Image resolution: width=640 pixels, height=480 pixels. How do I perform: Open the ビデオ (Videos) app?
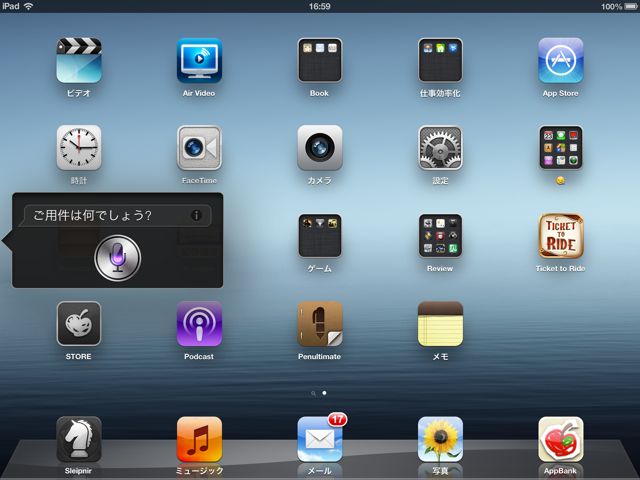point(79,60)
